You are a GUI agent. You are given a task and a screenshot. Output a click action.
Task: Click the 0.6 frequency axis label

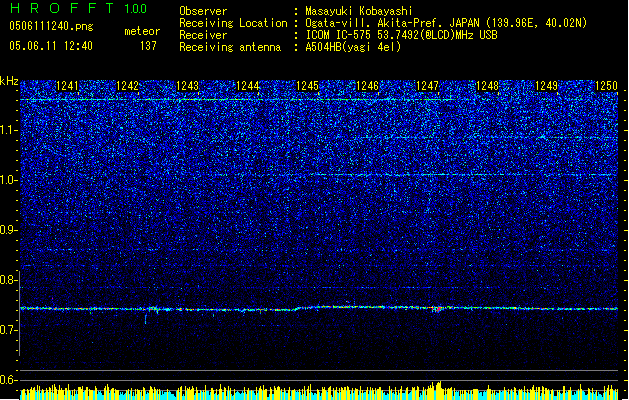(x=9, y=380)
